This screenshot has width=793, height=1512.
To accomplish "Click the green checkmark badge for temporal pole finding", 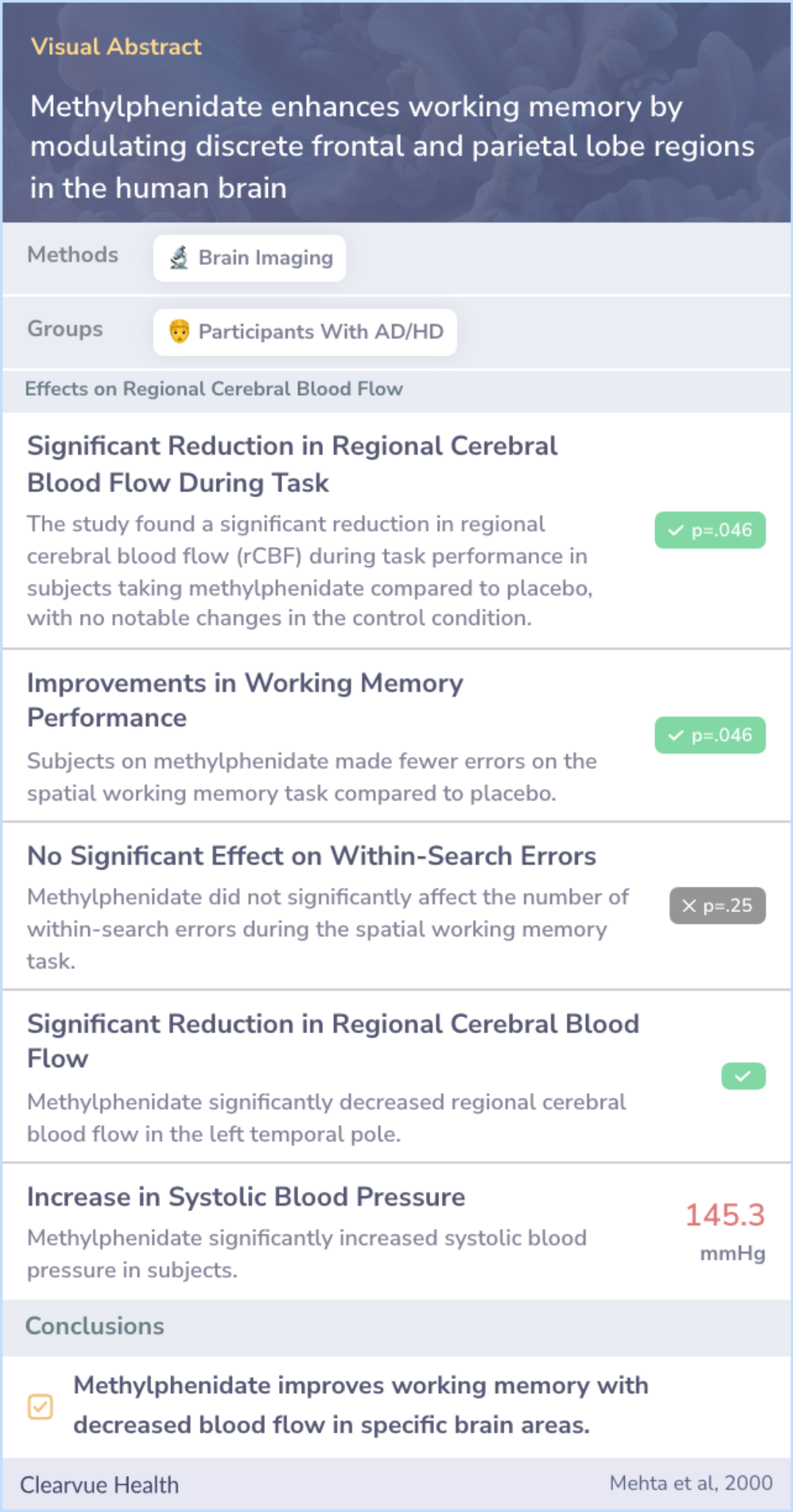I will [743, 1076].
